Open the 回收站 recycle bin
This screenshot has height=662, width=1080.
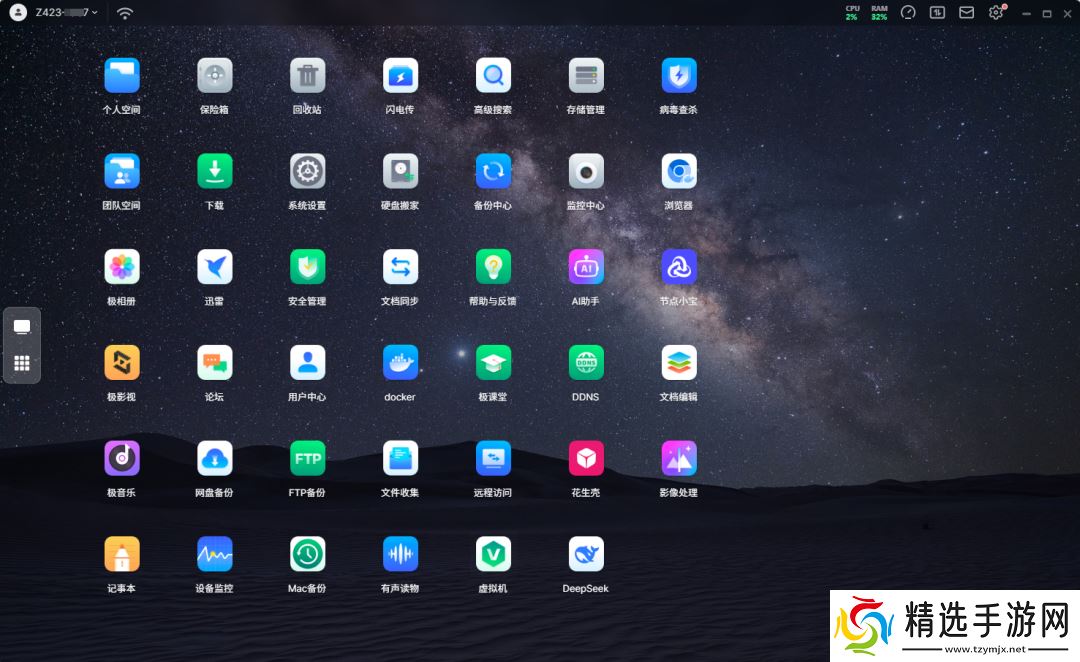(307, 76)
